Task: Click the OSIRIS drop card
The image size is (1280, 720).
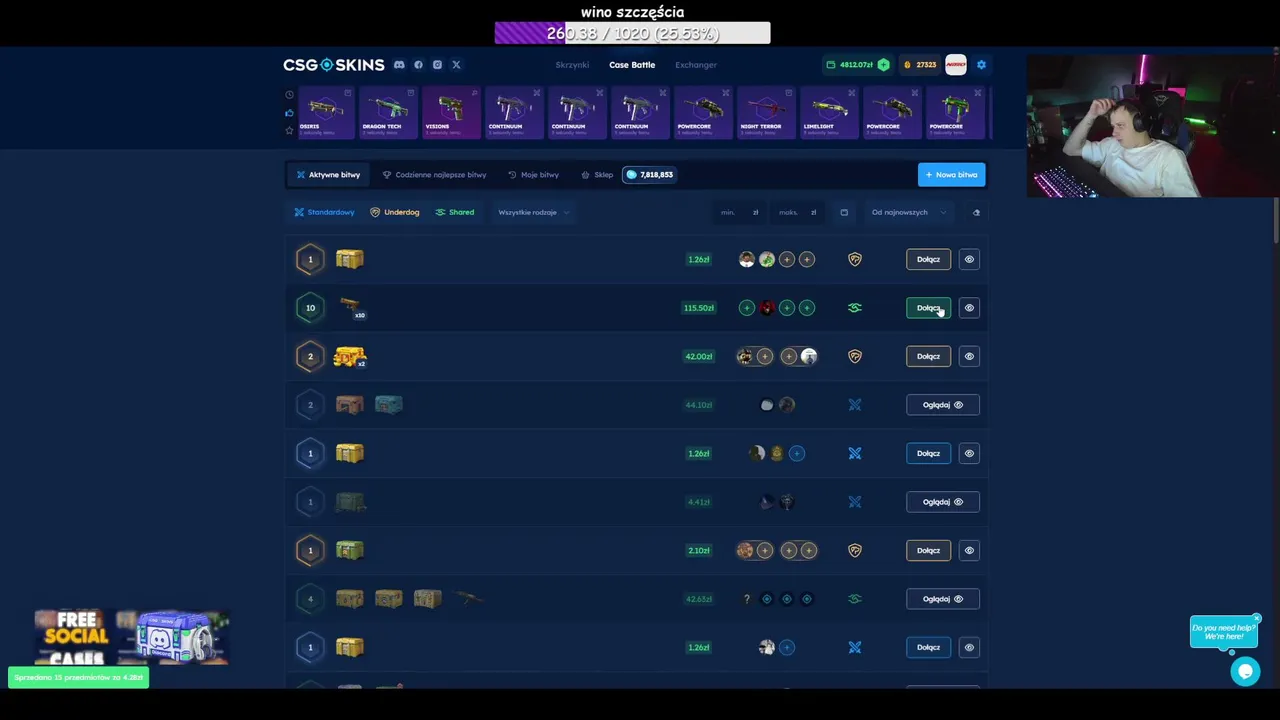Action: 326,113
